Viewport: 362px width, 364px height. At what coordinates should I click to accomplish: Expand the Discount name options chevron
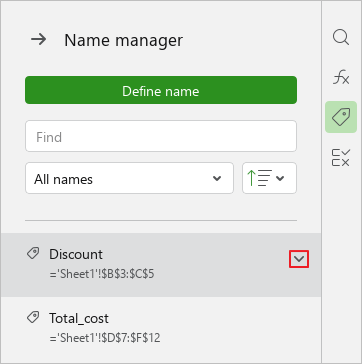tap(299, 259)
